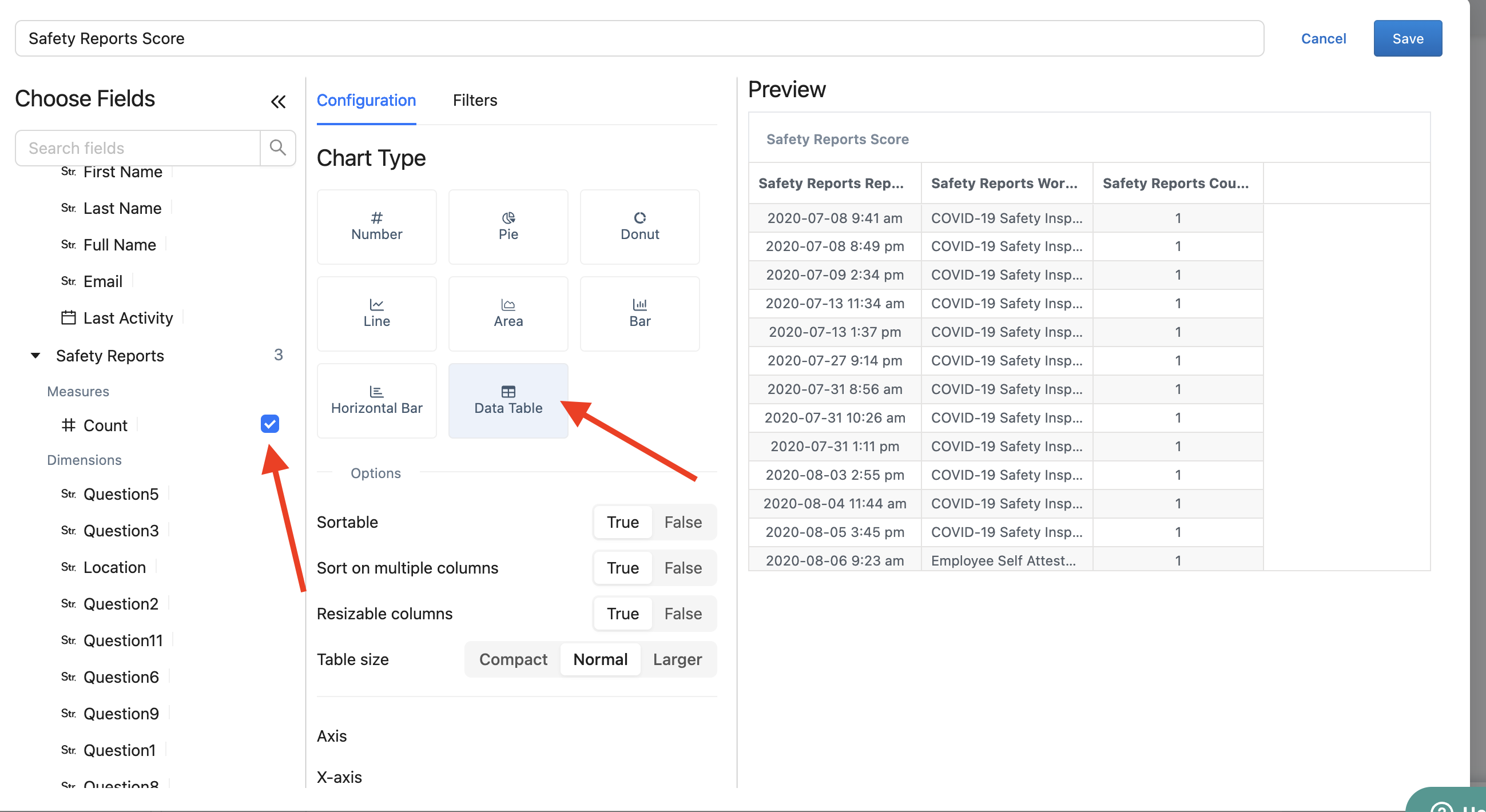Select the Last Activity field
Screen dimensions: 1486x812
click(x=128, y=318)
